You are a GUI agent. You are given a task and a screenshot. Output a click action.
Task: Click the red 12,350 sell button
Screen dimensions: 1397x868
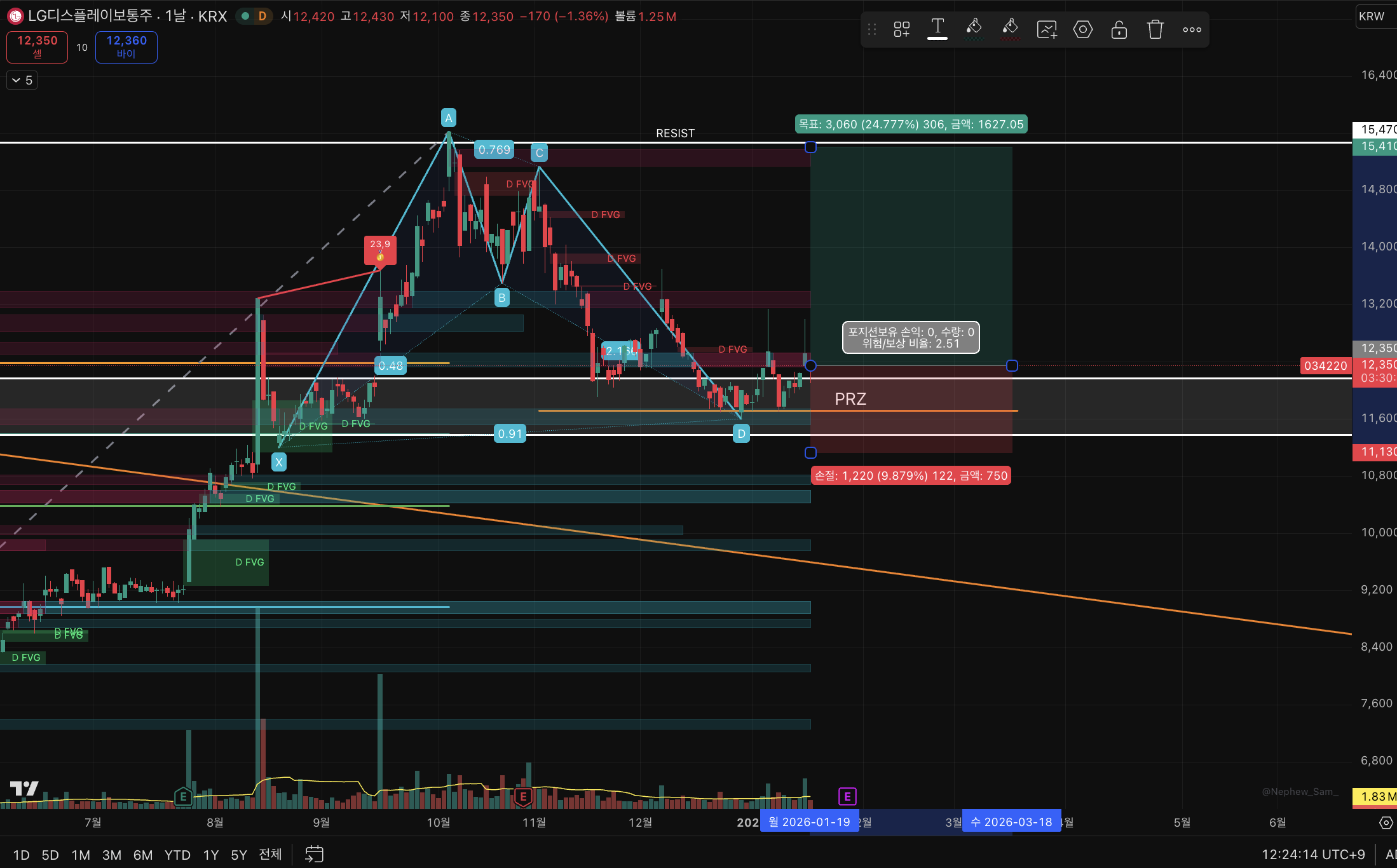click(x=37, y=46)
